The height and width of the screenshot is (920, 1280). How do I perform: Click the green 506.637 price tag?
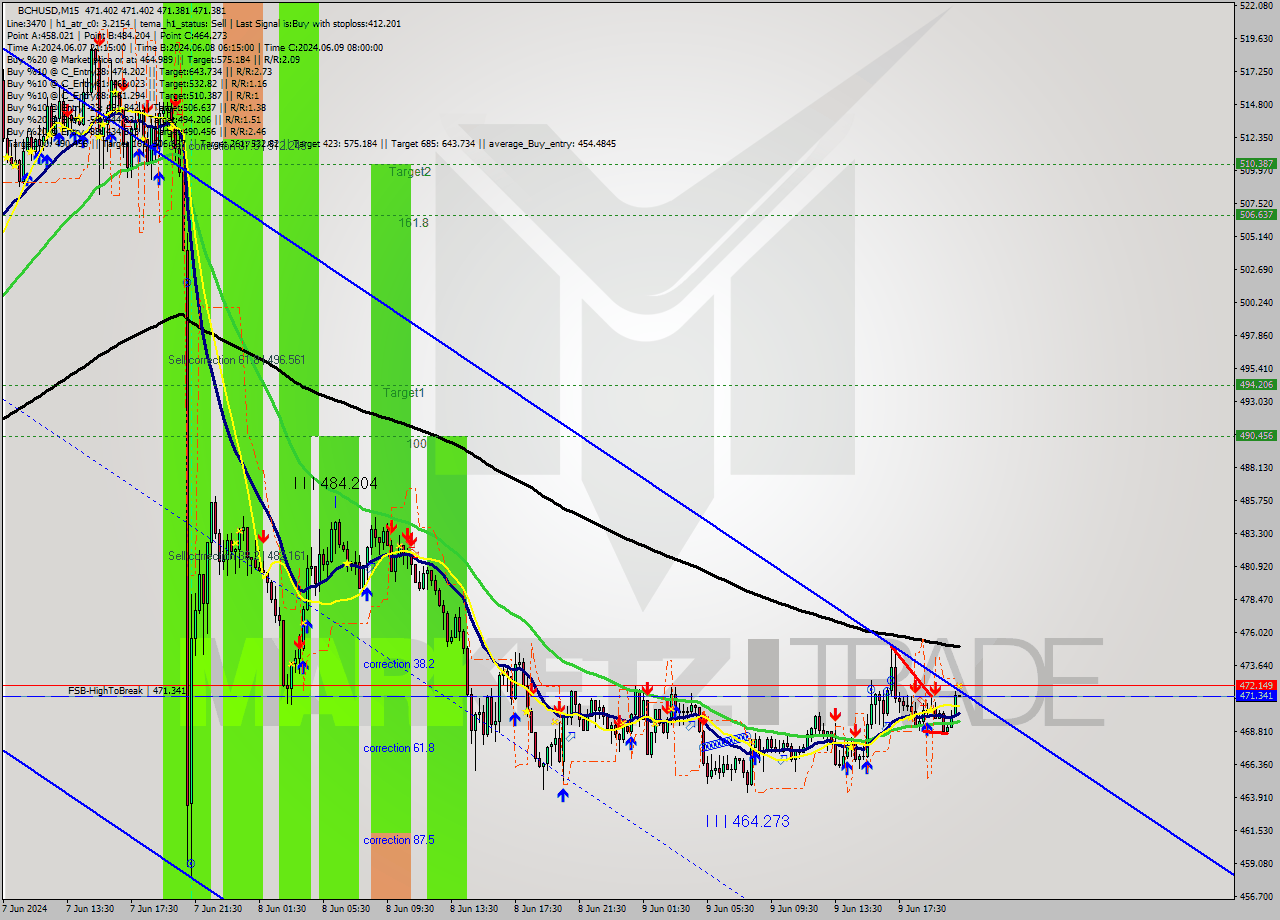(x=1256, y=214)
